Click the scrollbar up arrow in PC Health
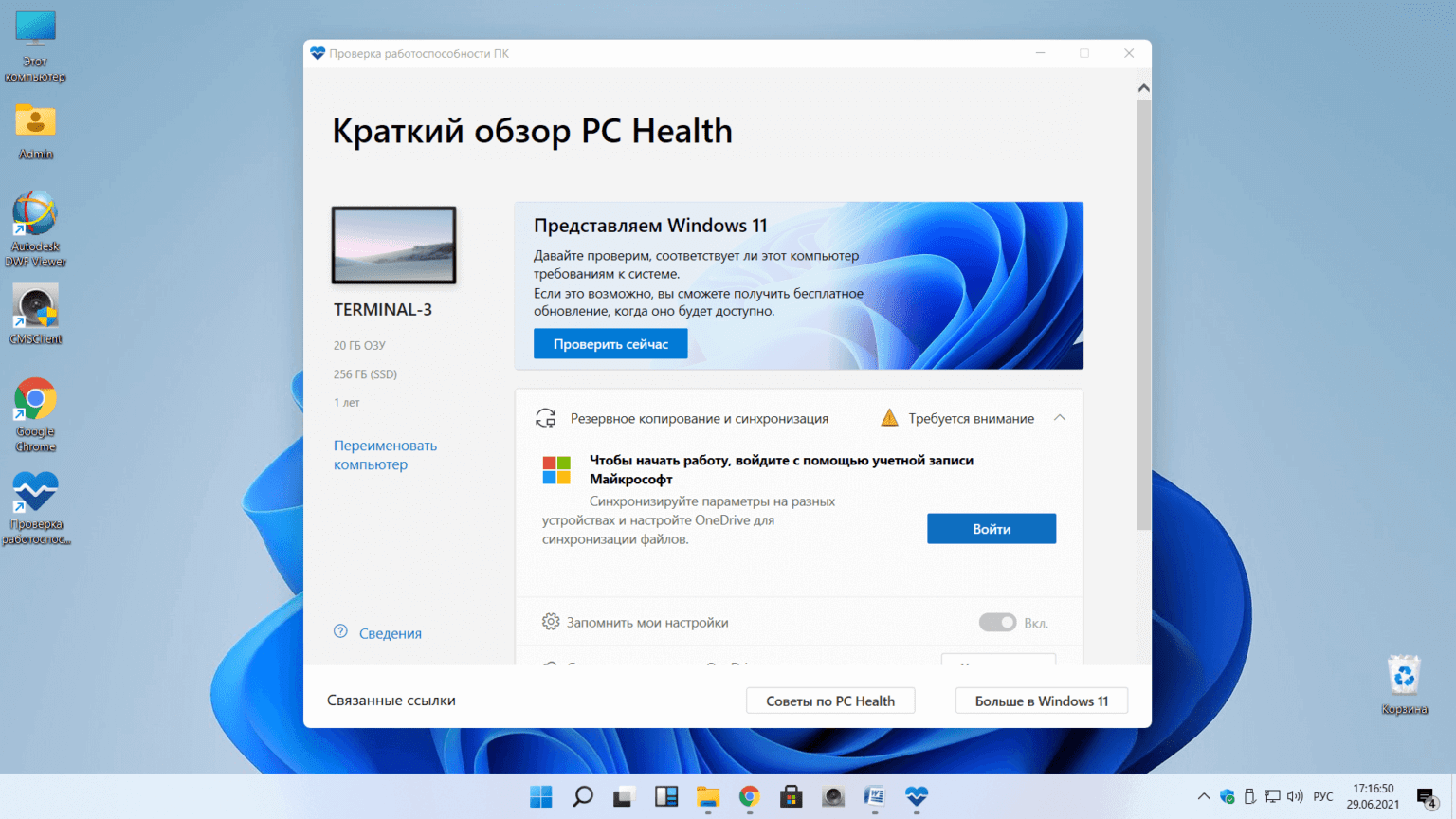The height and width of the screenshot is (819, 1456). 1143,88
